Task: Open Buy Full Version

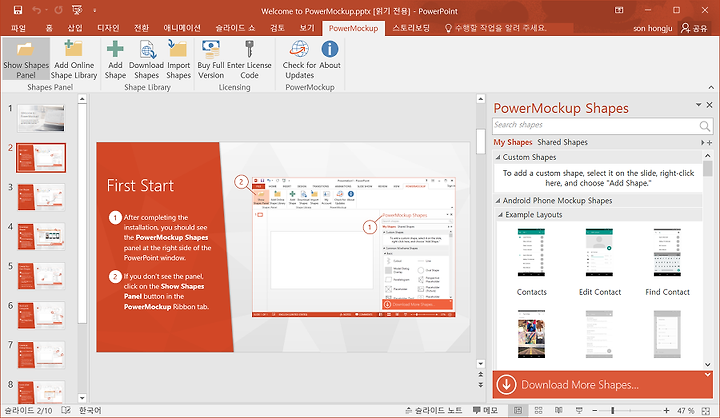Action: (211, 59)
